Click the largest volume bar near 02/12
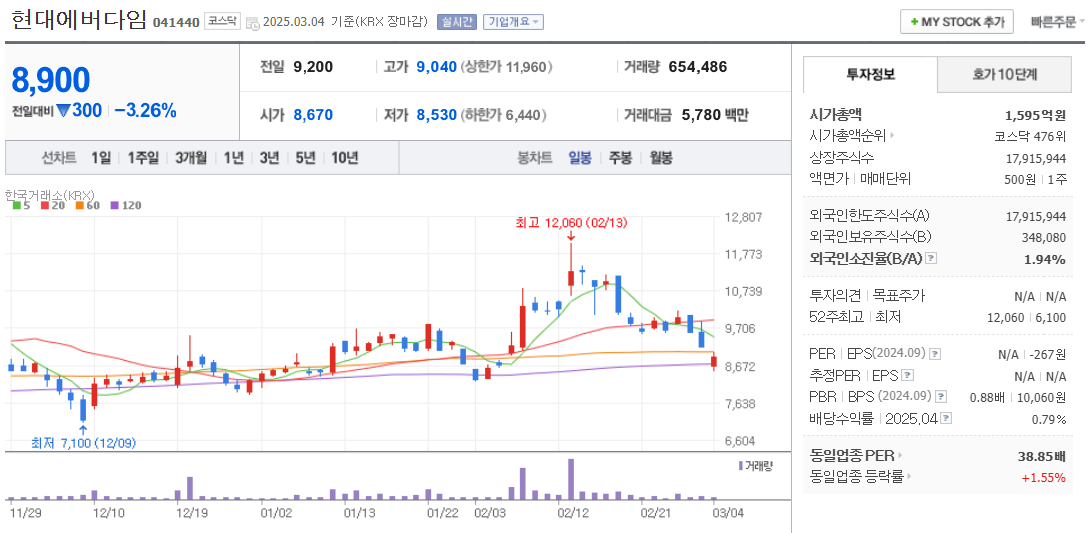The height and width of the screenshot is (533, 1092). [x=571, y=479]
